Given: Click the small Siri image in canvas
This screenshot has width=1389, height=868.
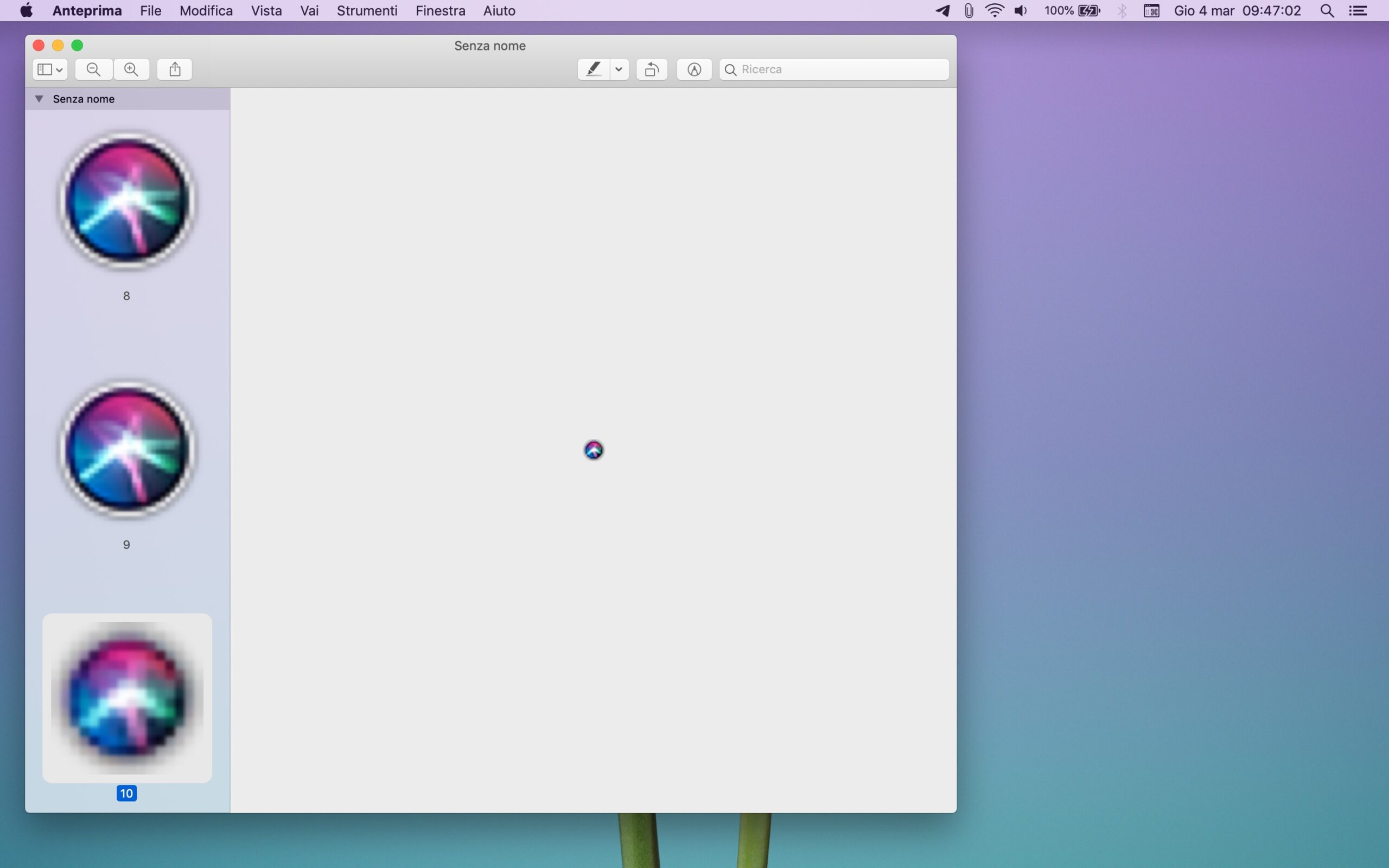Looking at the screenshot, I should [594, 450].
